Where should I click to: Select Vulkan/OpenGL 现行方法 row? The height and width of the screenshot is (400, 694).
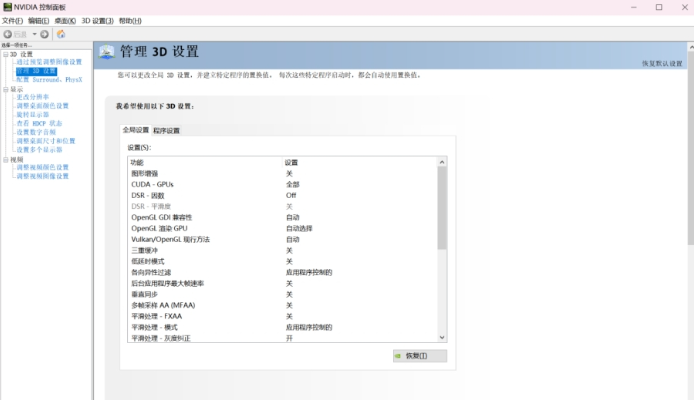tap(282, 239)
